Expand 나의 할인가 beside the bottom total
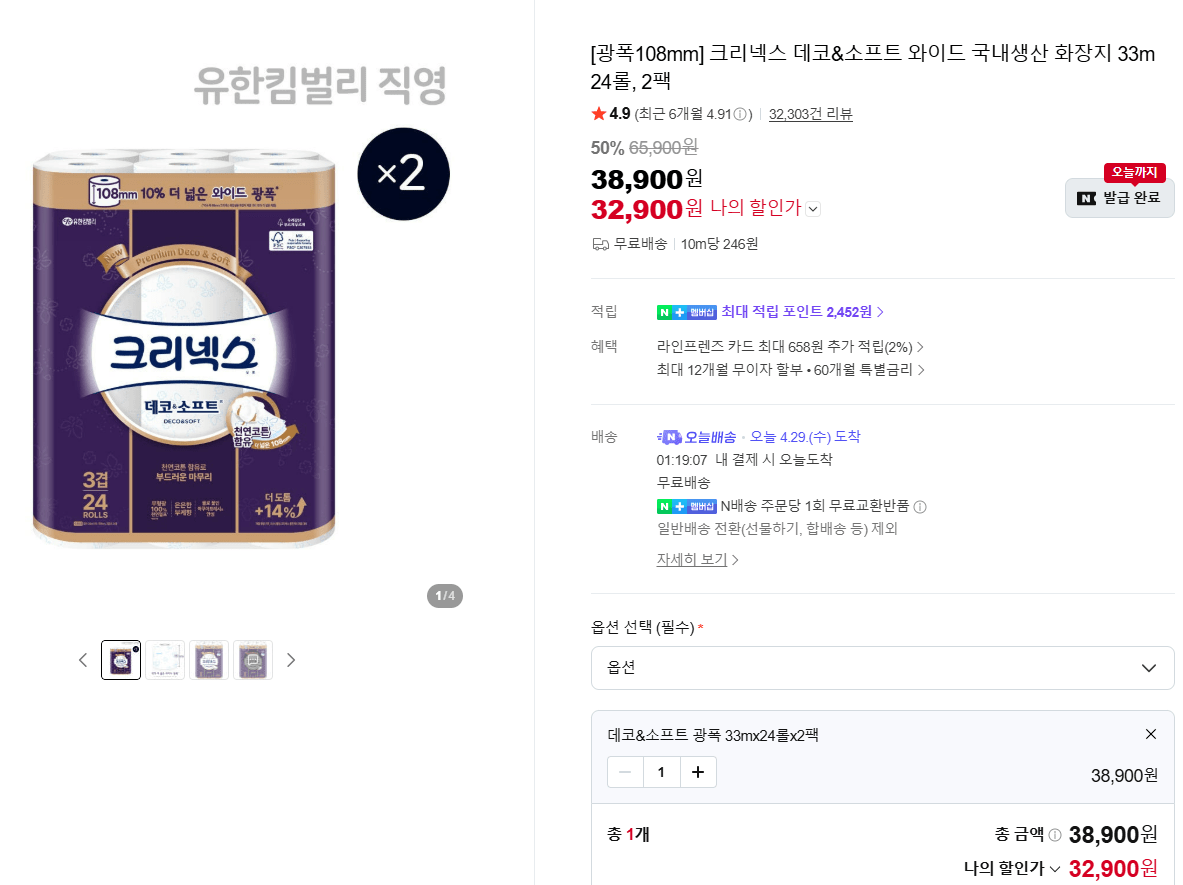 [1053, 867]
